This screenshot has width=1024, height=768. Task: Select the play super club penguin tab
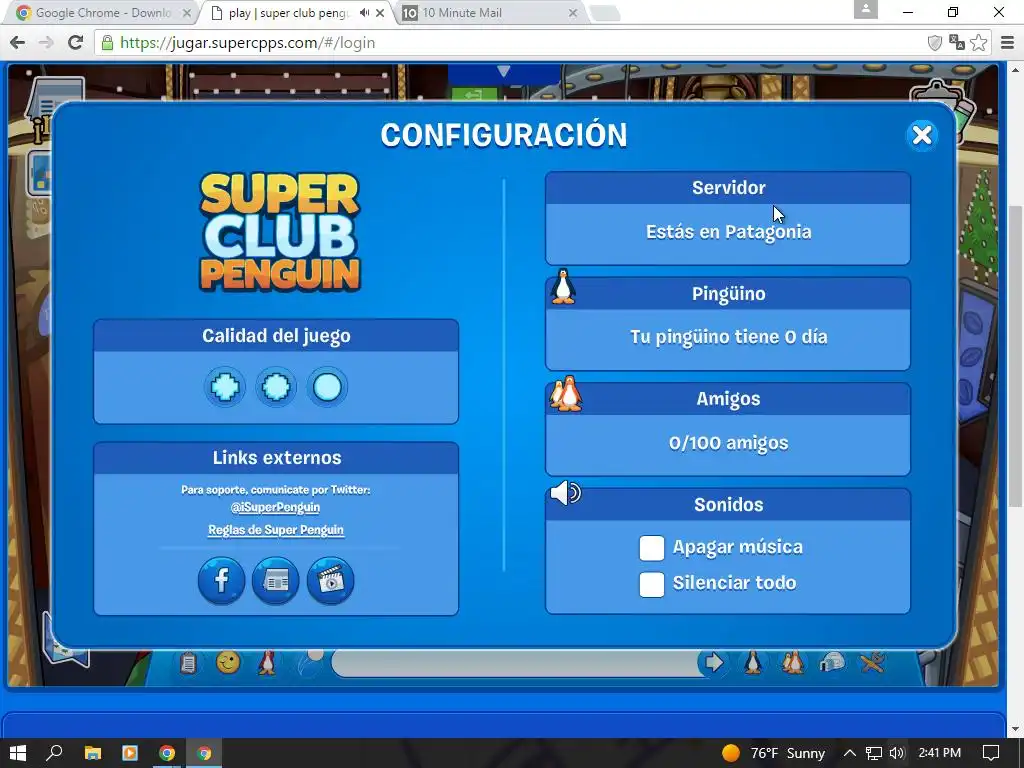pos(289,12)
